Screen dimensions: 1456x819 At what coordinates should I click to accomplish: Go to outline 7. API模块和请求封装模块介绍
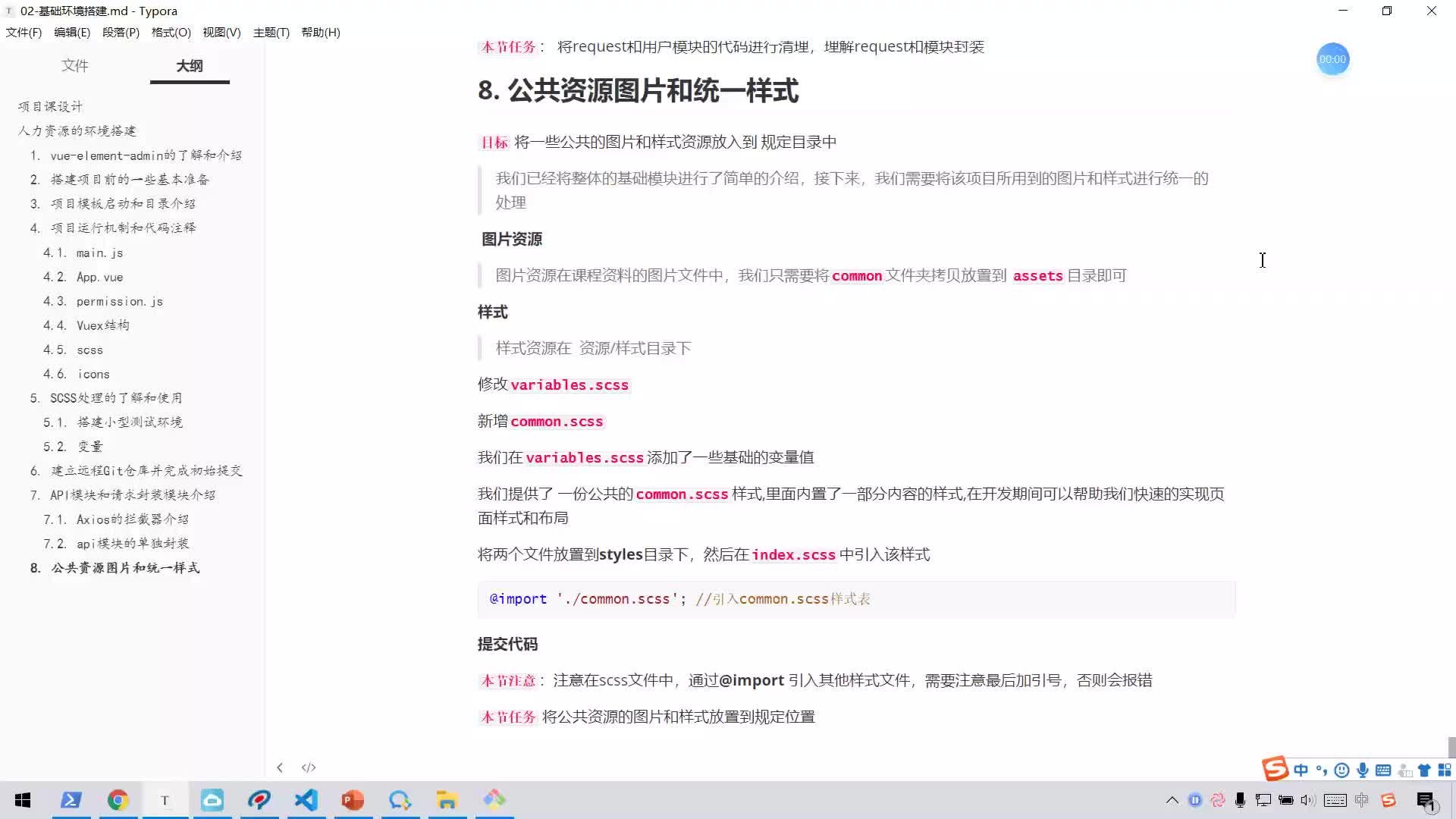point(123,495)
